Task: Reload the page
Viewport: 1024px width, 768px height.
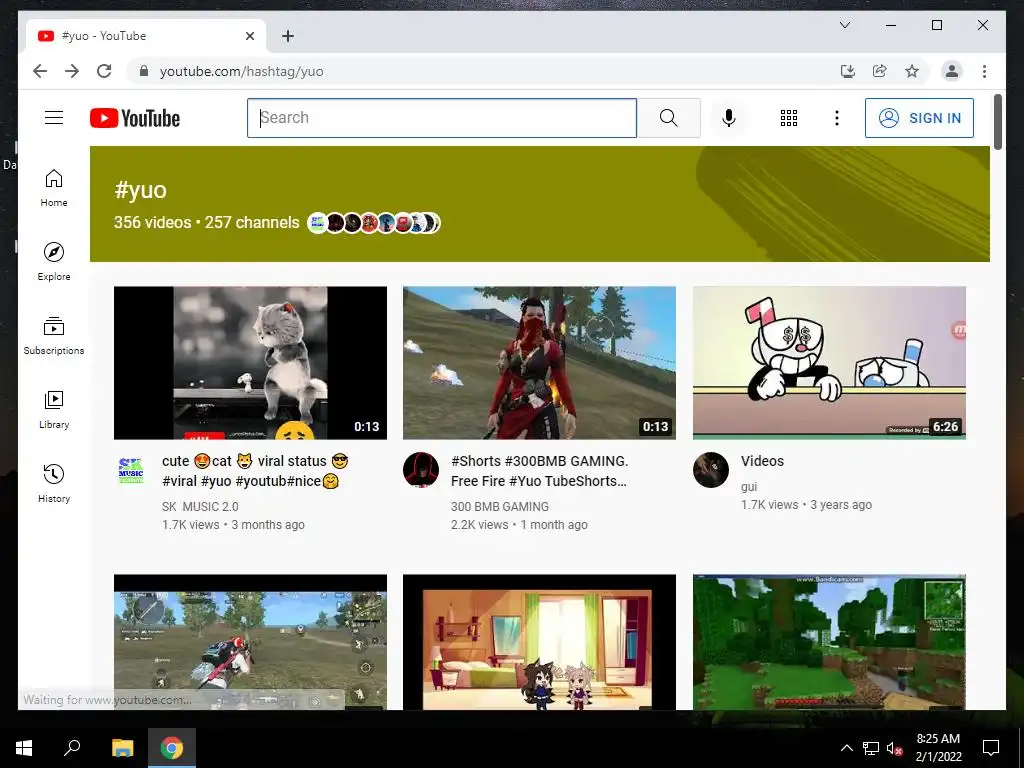Action: coord(104,71)
